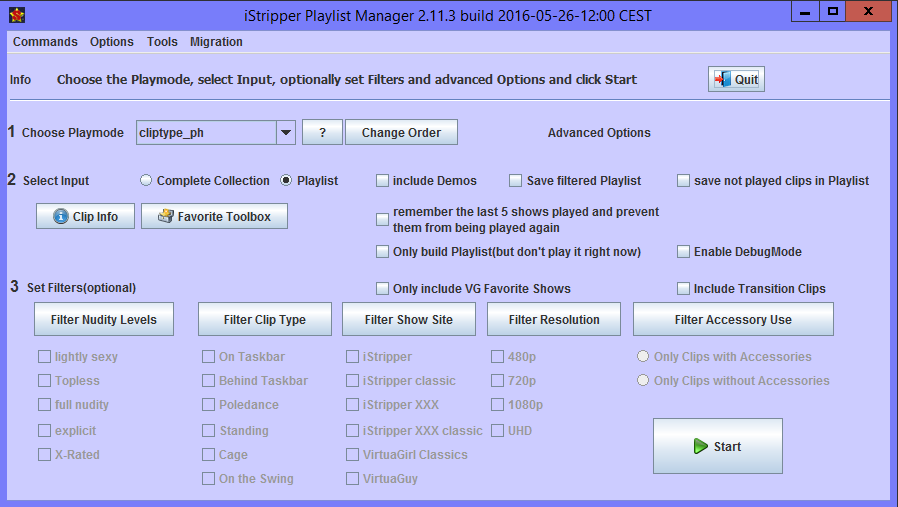The width and height of the screenshot is (898, 507).
Task: Click the app icon in title bar
Action: click(x=16, y=14)
